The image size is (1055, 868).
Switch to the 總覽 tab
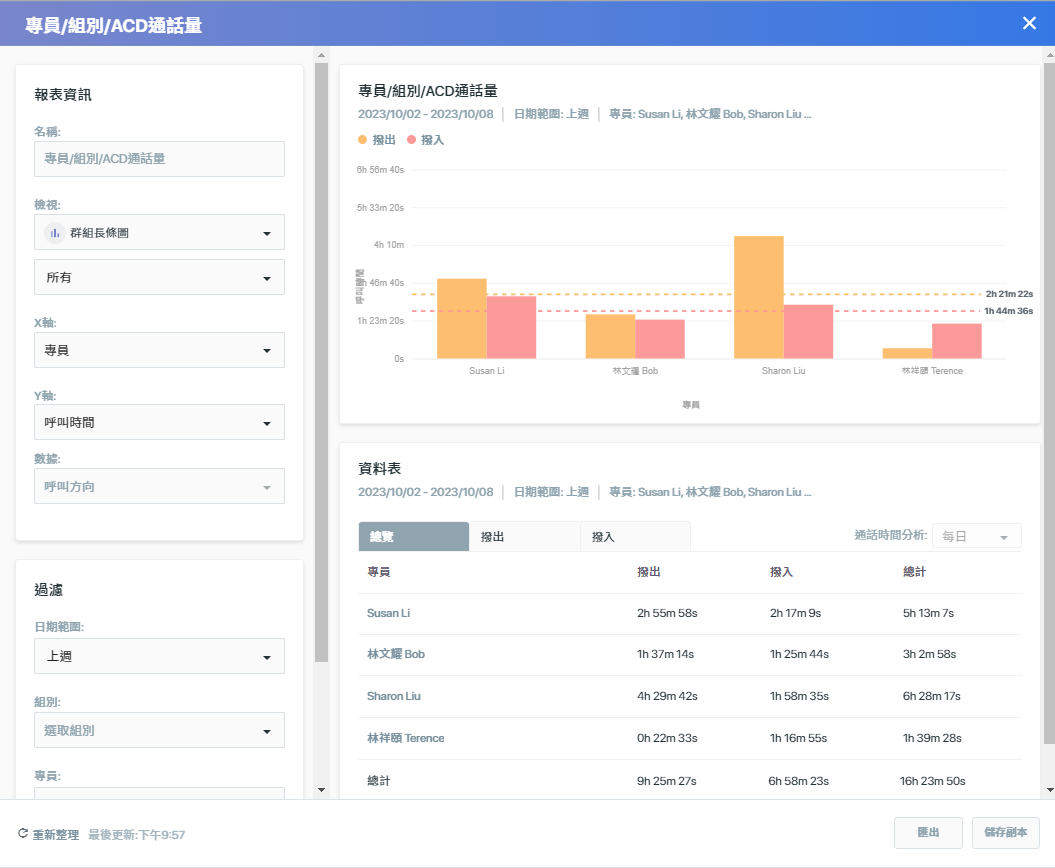click(414, 536)
